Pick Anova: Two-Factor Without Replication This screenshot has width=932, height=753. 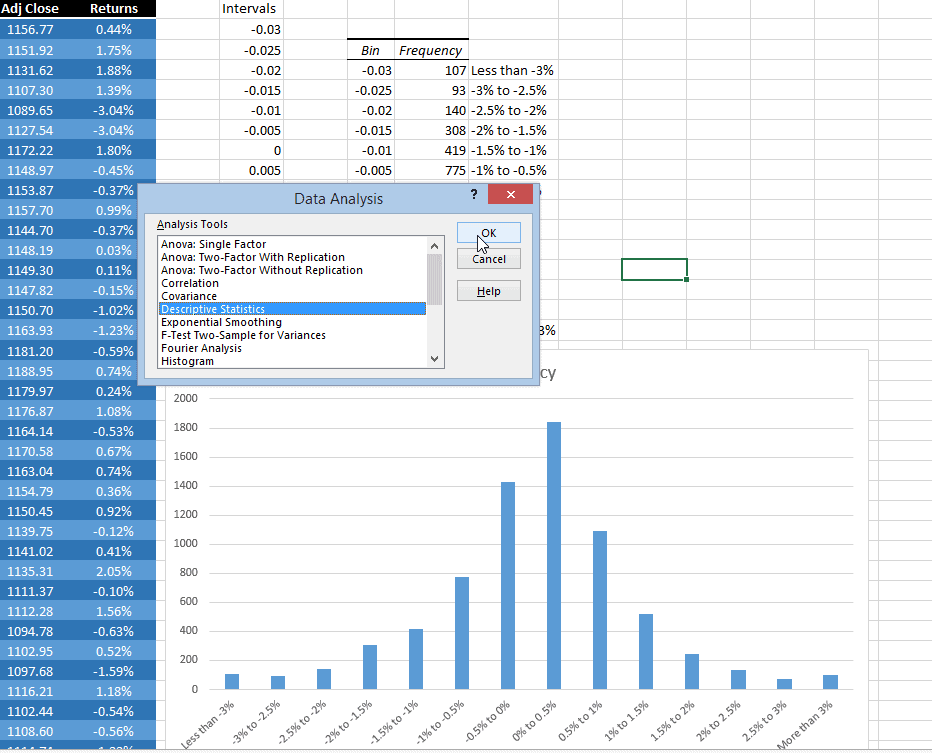tap(261, 270)
